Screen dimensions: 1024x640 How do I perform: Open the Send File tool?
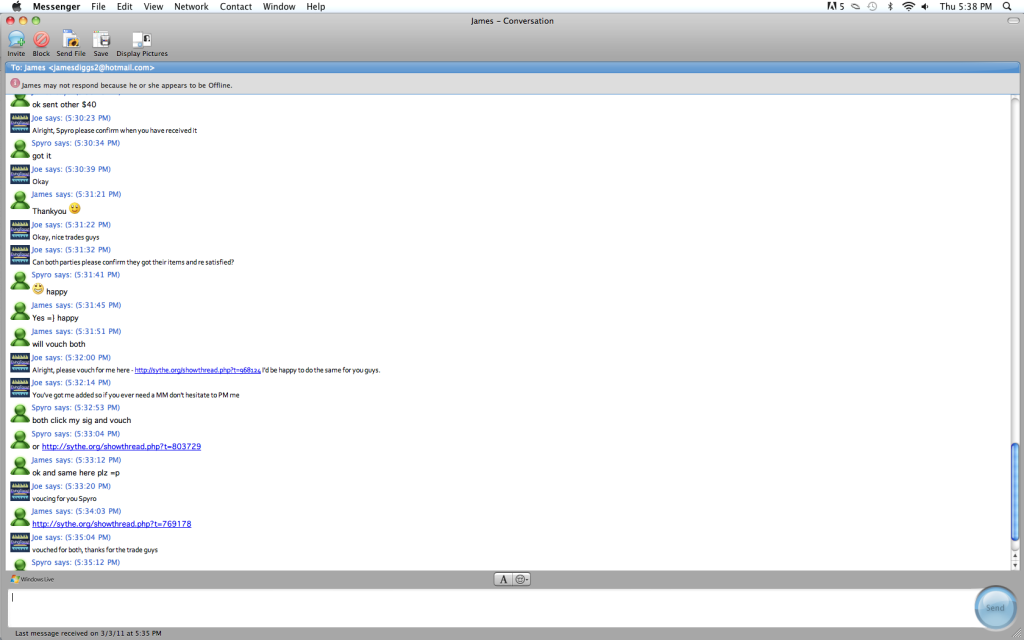coord(71,40)
